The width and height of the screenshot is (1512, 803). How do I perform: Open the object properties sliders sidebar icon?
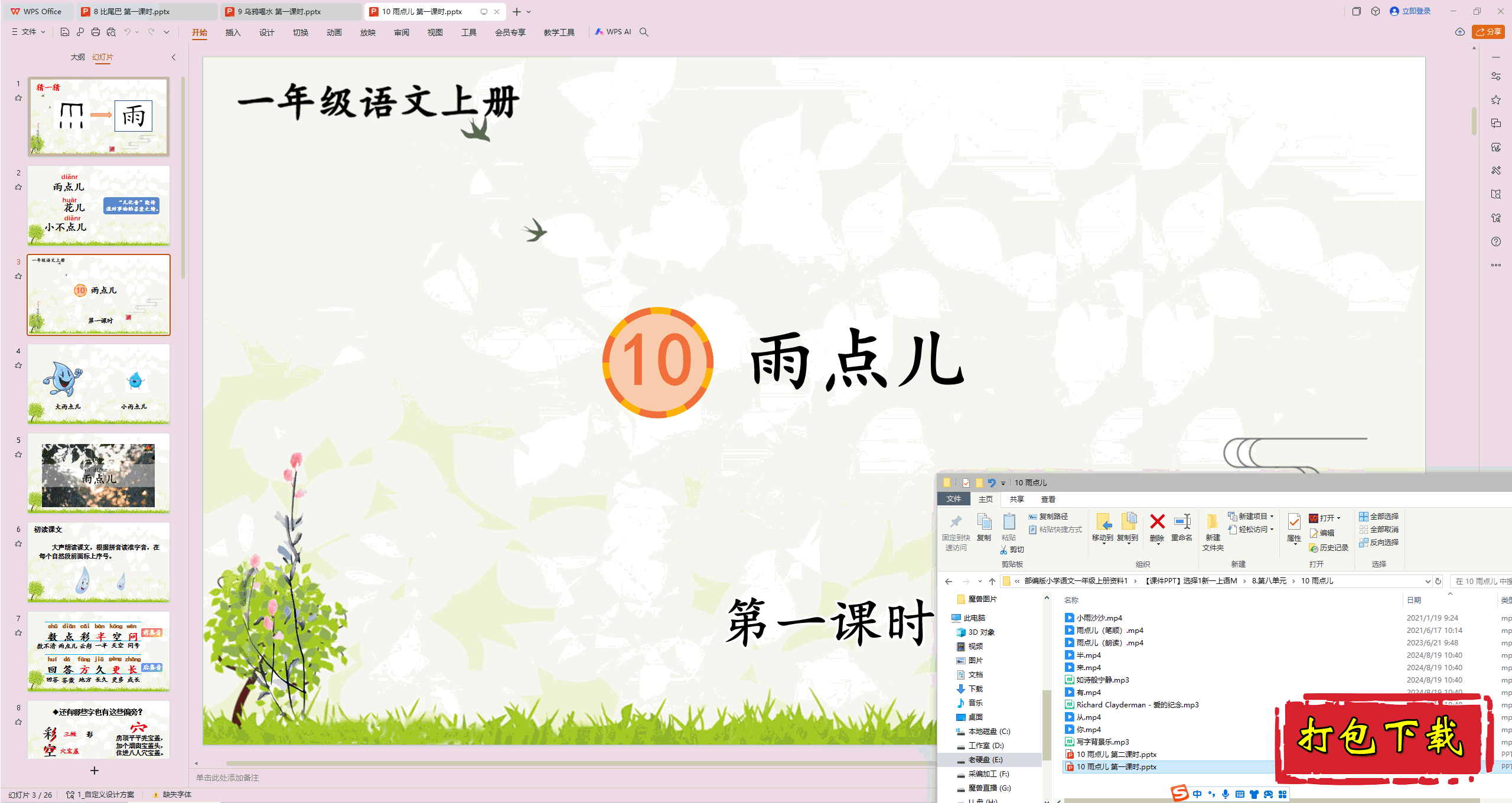point(1495,76)
